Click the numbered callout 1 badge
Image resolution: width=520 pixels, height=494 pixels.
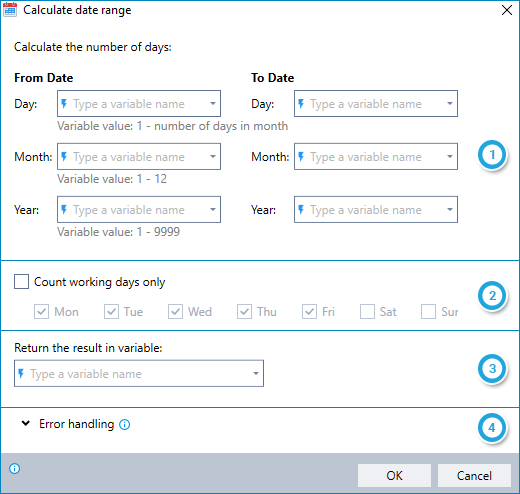[x=492, y=155]
